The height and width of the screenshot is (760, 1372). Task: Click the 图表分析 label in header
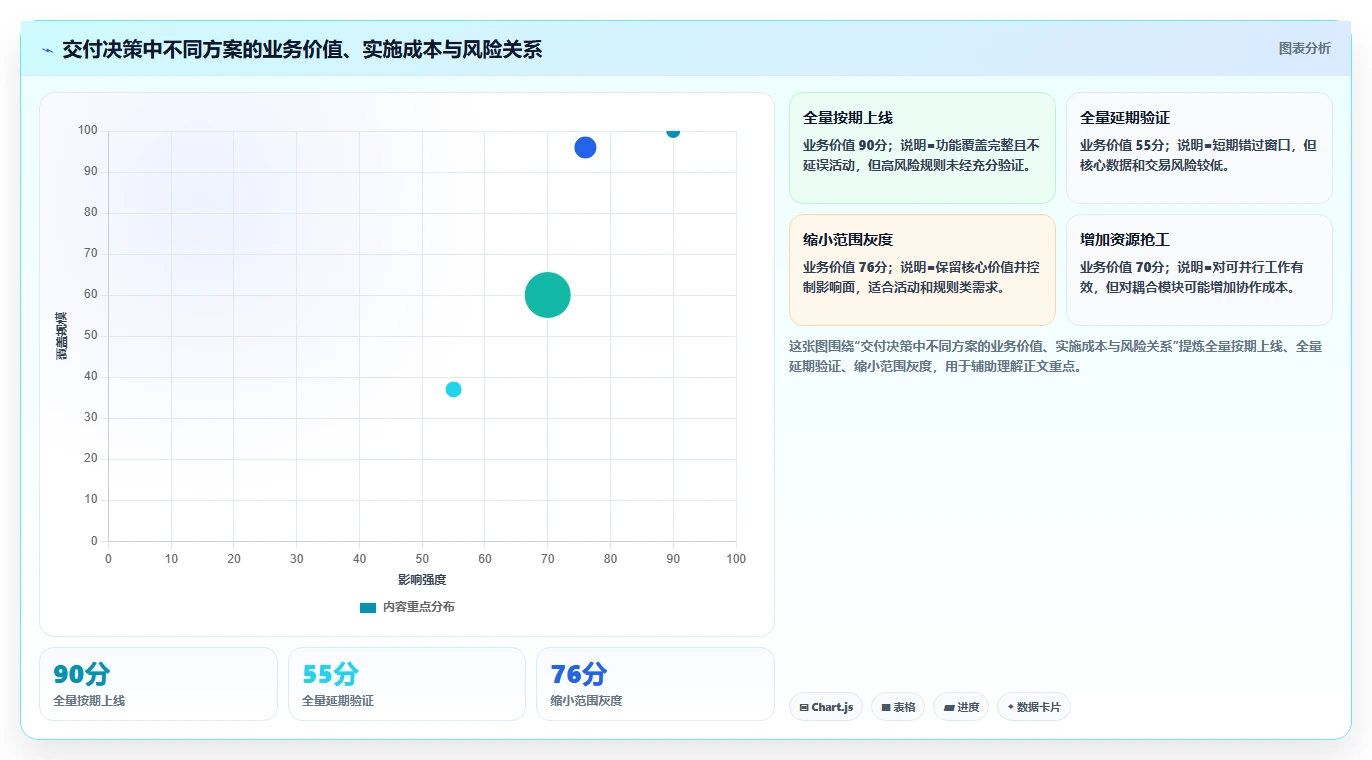(1304, 48)
